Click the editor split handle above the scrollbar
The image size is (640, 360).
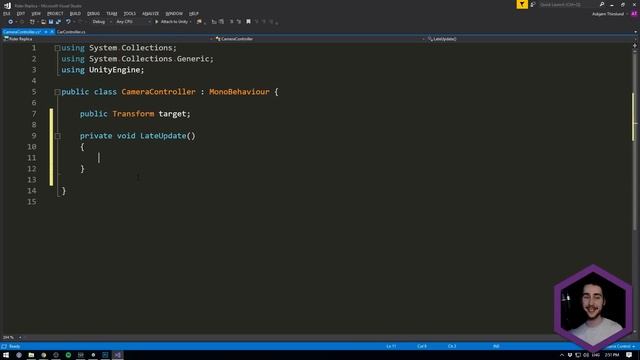tap(635, 46)
